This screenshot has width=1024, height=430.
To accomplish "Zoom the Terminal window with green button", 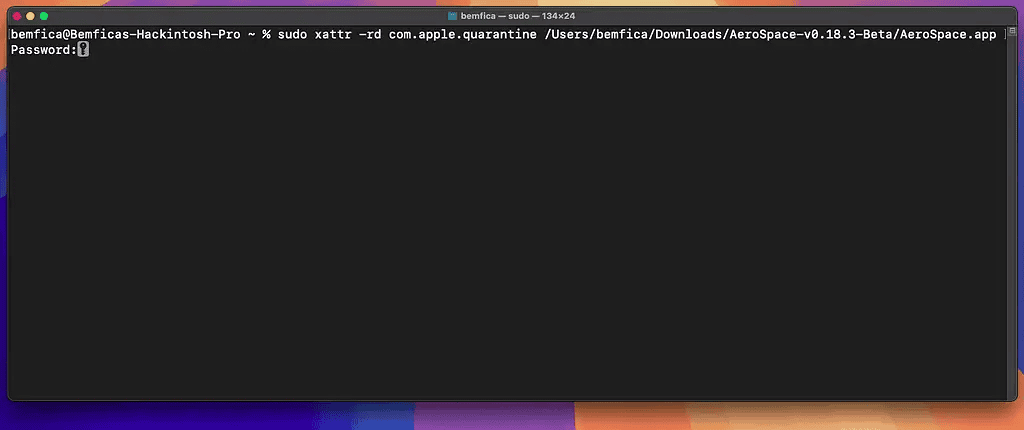I will coord(44,16).
